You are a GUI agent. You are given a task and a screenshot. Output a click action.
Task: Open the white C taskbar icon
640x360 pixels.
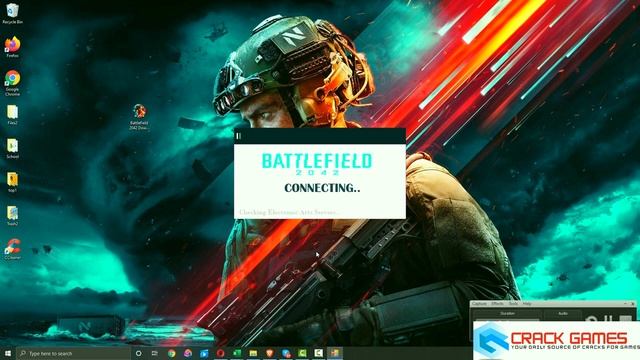pyautogui.click(x=319, y=353)
